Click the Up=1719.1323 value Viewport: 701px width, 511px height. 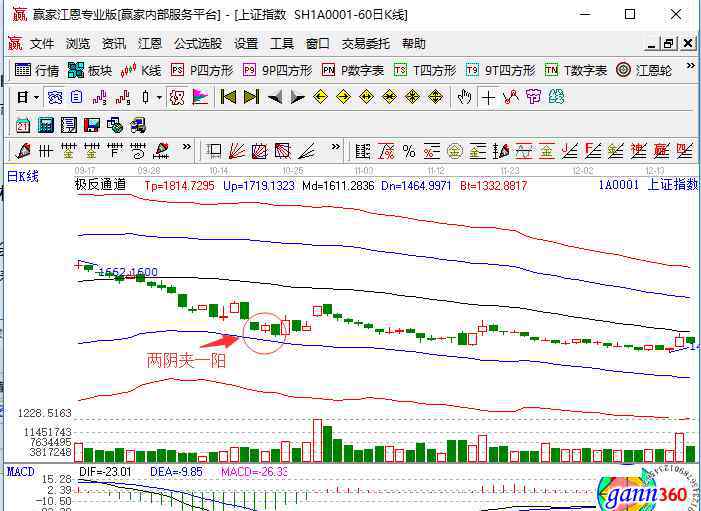point(259,185)
